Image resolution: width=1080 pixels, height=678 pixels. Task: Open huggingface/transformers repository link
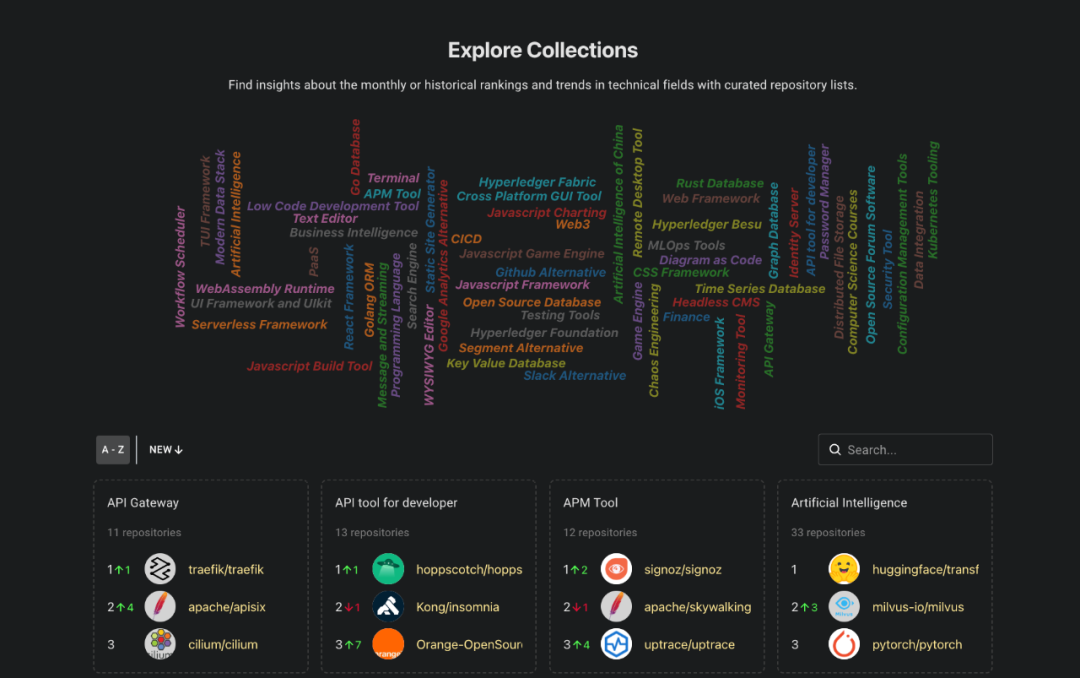pyautogui.click(x=925, y=570)
